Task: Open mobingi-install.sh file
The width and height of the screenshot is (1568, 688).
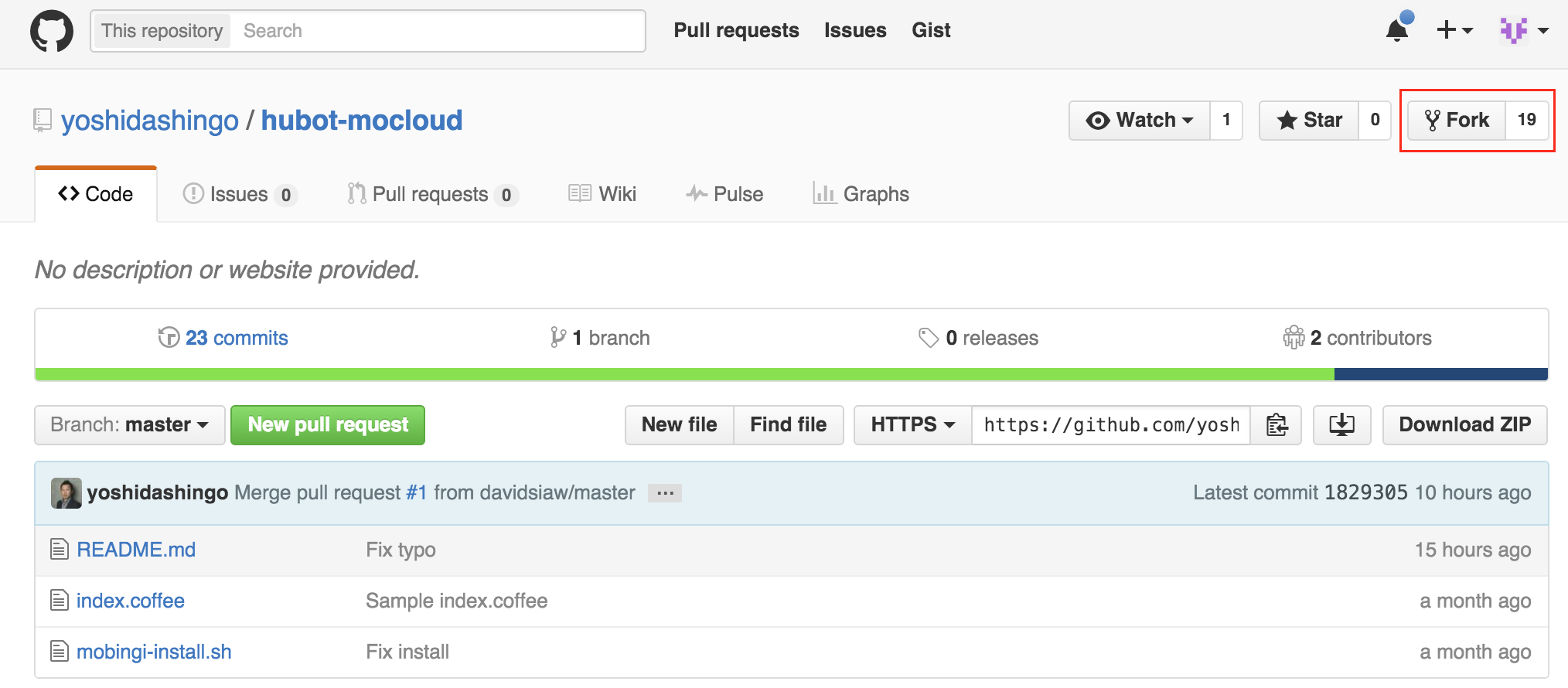Action: tap(154, 652)
